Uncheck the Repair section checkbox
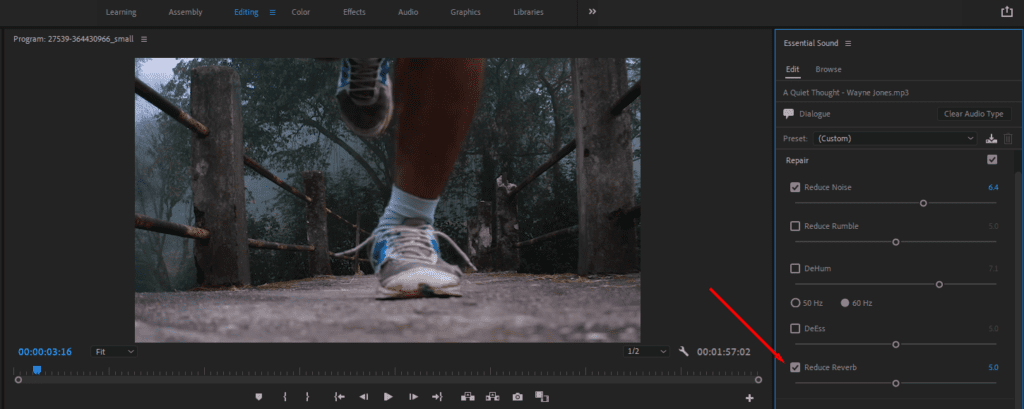 992,159
